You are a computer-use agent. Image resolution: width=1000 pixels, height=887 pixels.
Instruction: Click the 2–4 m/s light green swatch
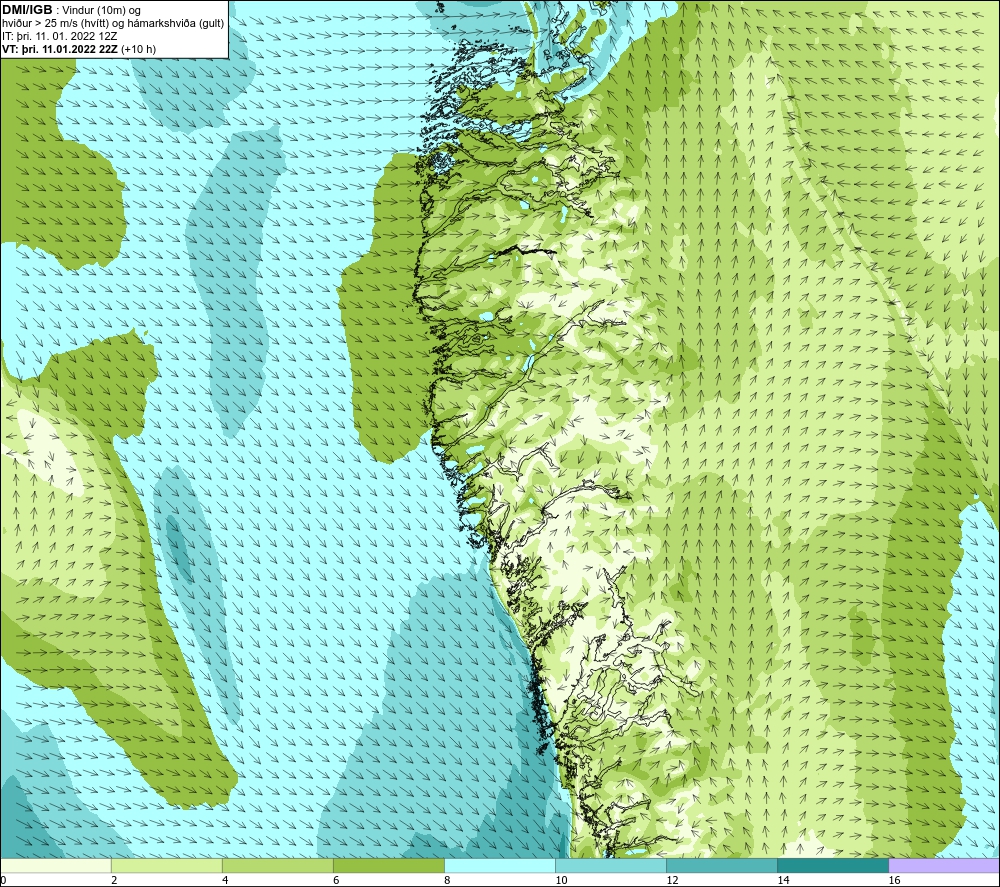coord(167,865)
